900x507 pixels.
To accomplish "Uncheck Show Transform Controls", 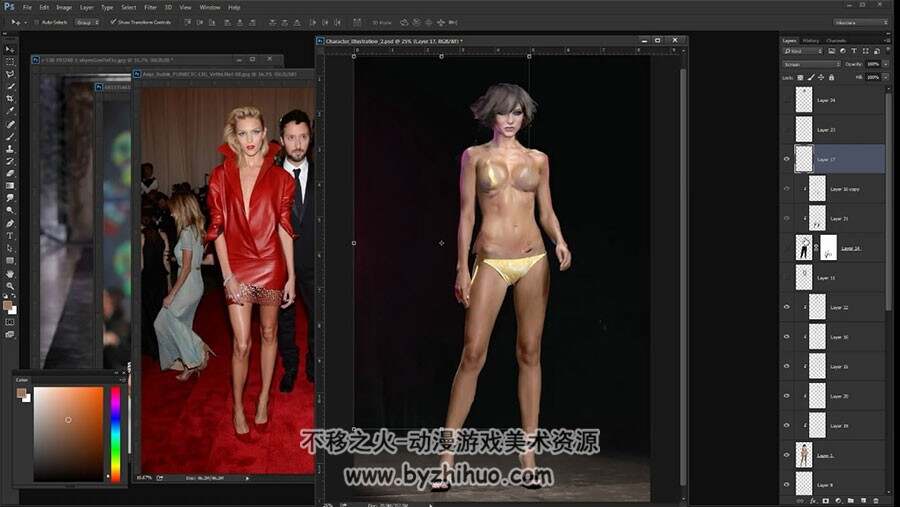I will (x=113, y=22).
